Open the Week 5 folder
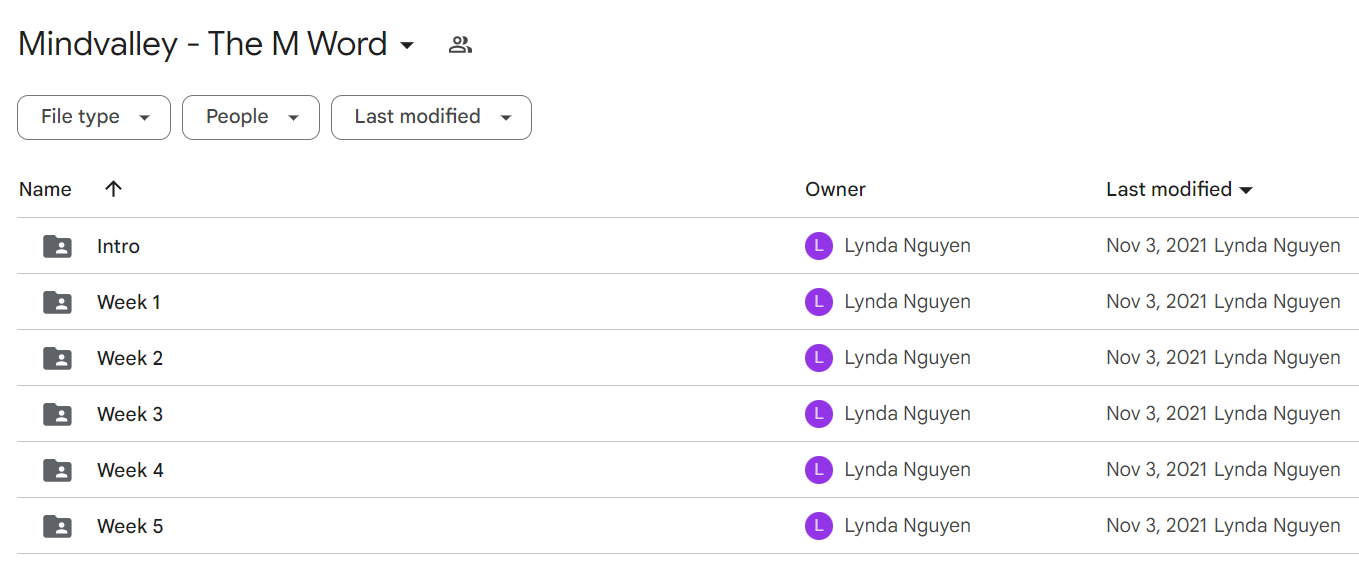This screenshot has height=581, width=1359. [x=130, y=526]
